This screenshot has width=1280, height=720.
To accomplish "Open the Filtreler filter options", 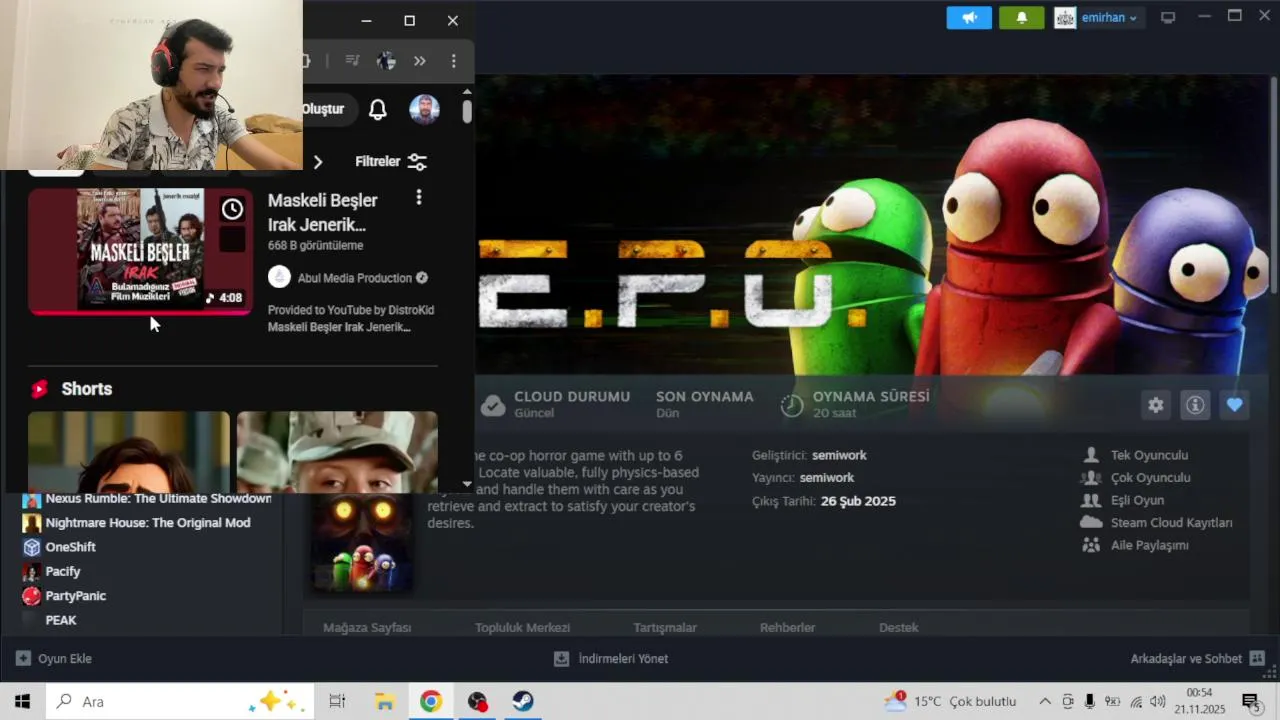I will (391, 161).
